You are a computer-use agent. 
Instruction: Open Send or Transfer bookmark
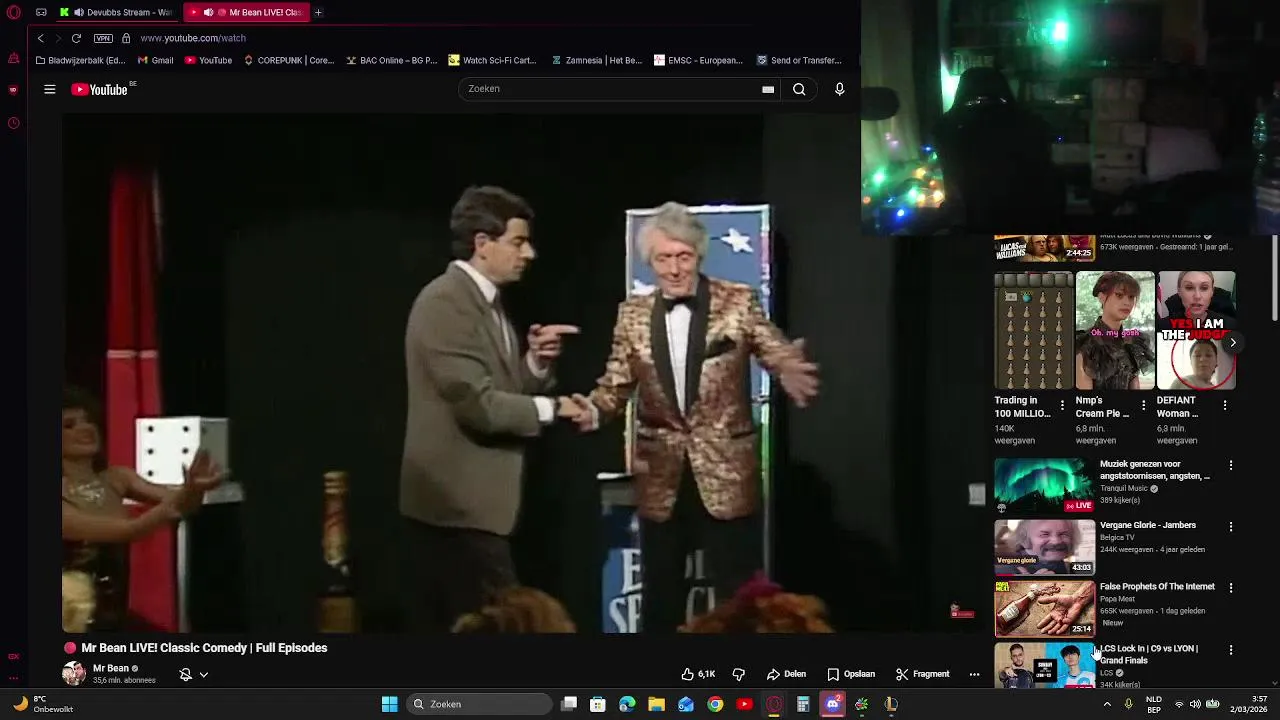[799, 60]
